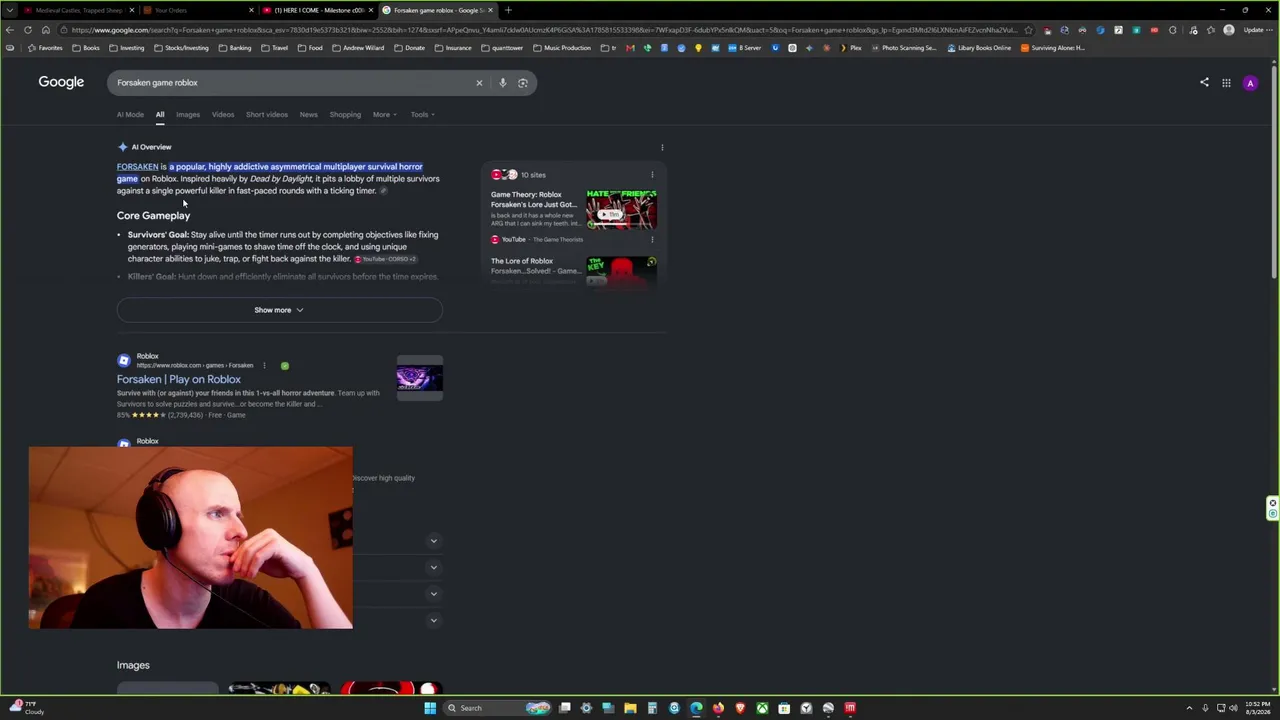This screenshot has height=720, width=1280.
Task: Open Microsoft Edge from the taskbar
Action: point(696,708)
